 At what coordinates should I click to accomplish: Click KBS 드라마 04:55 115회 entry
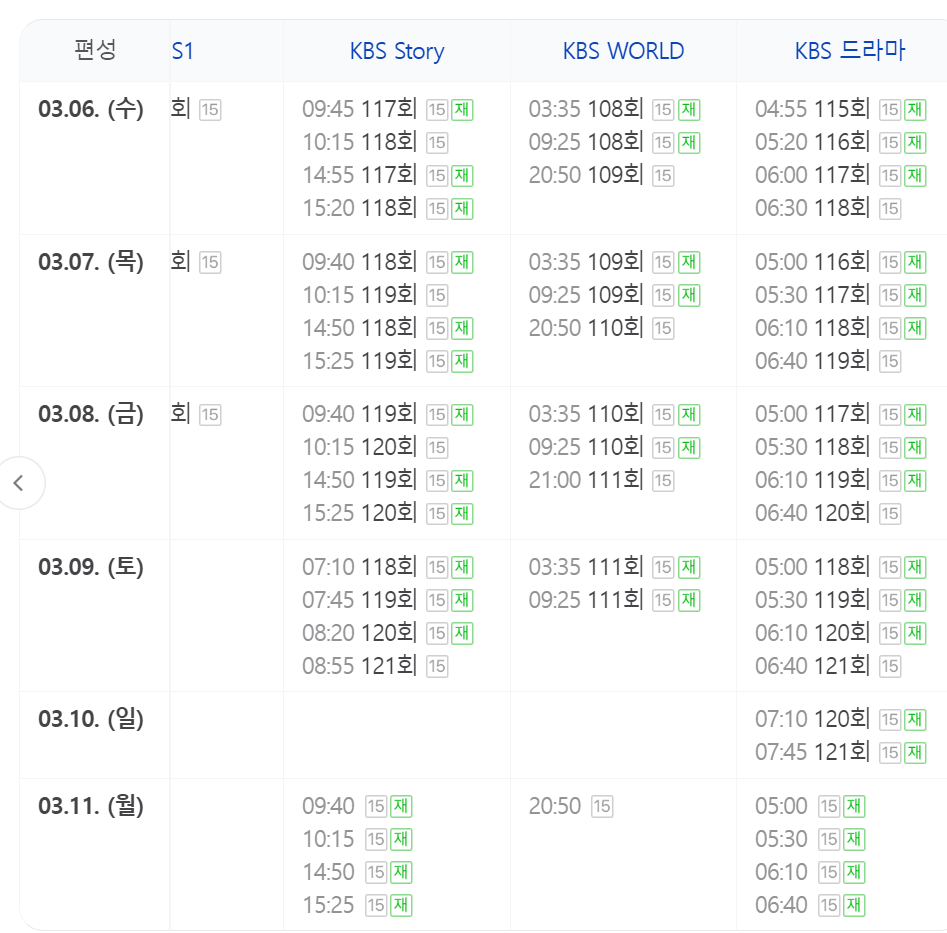coord(840,109)
